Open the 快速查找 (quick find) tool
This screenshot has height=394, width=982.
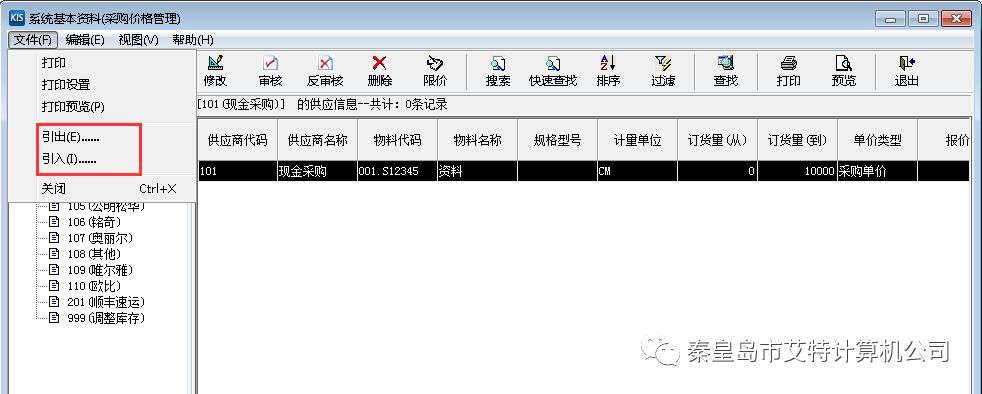coord(552,71)
